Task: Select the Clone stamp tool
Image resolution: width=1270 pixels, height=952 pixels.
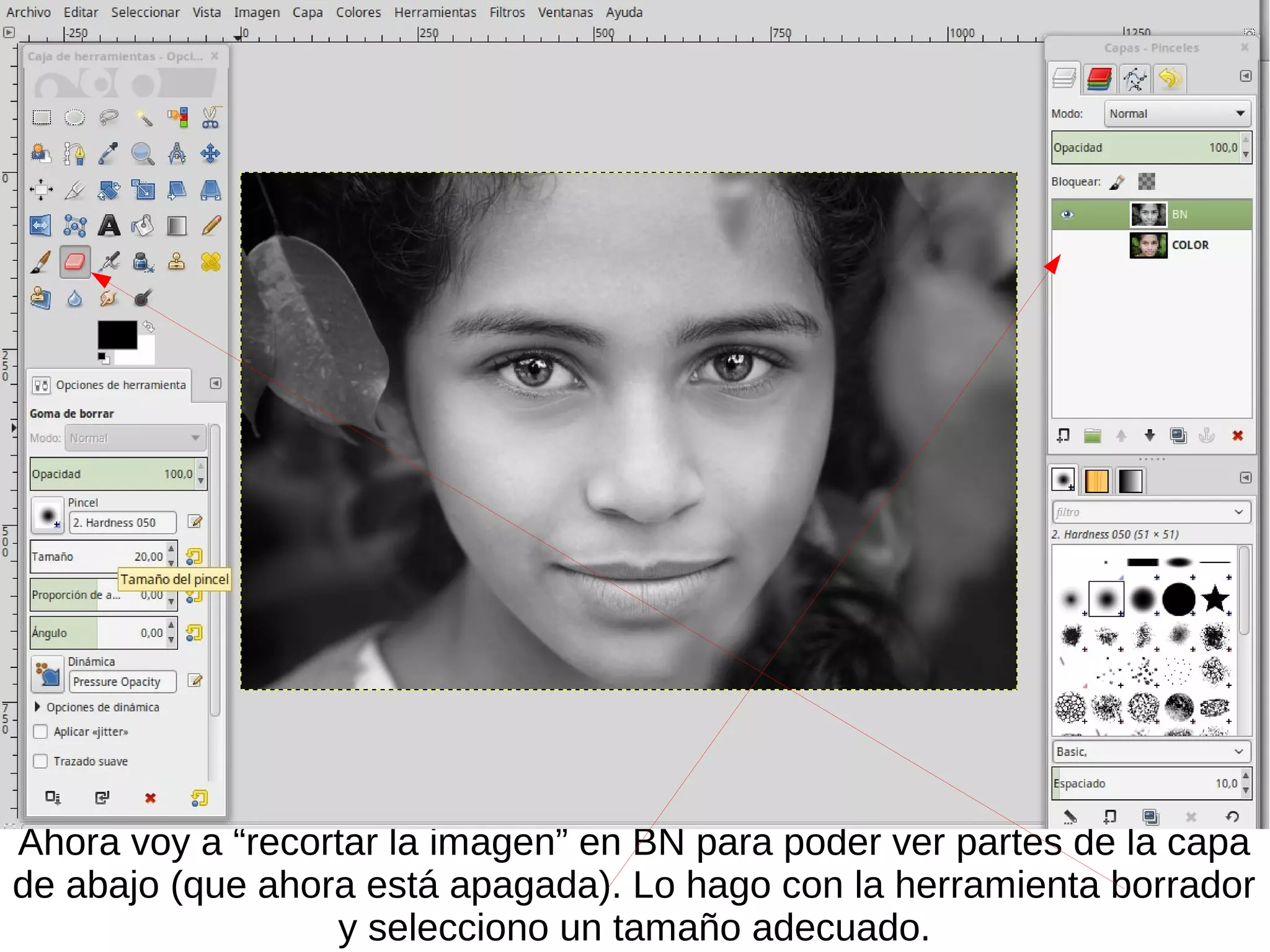Action: [x=177, y=262]
